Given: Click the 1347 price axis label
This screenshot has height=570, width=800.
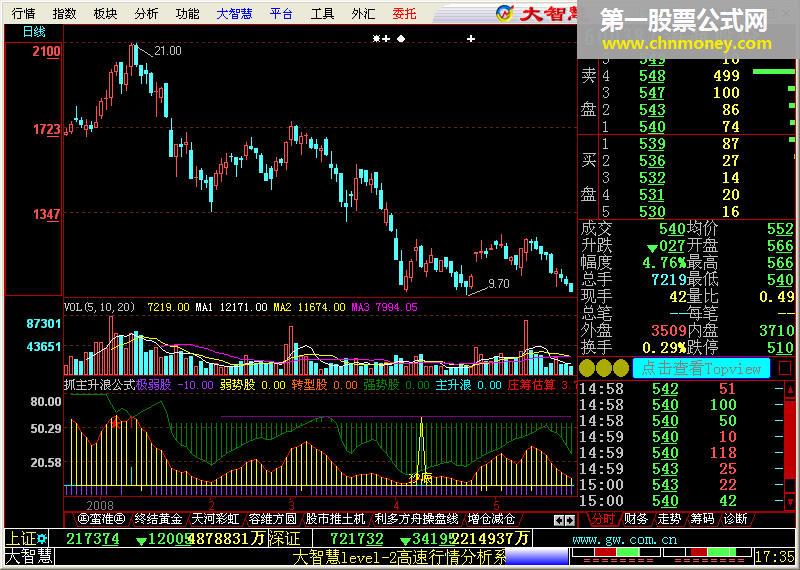Looking at the screenshot, I should (46, 214).
